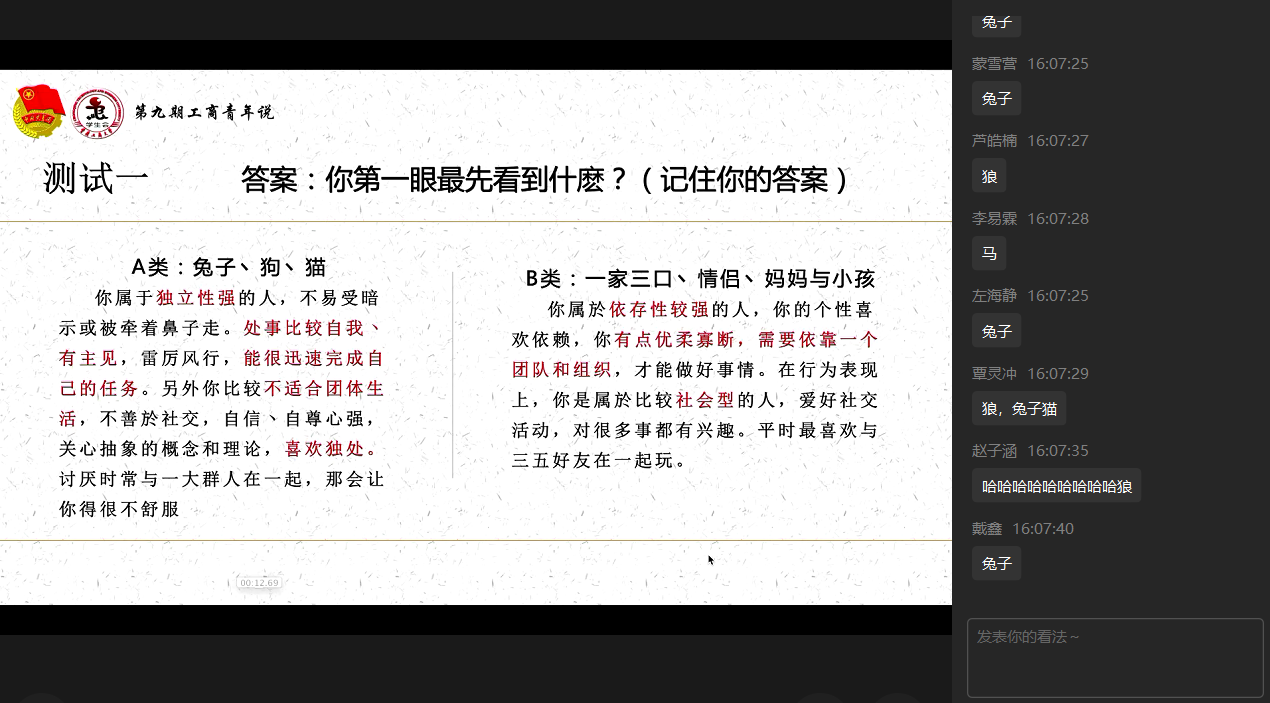The width and height of the screenshot is (1270, 703).
Task: Click username 赵子涵 in chat panel
Action: point(994,451)
